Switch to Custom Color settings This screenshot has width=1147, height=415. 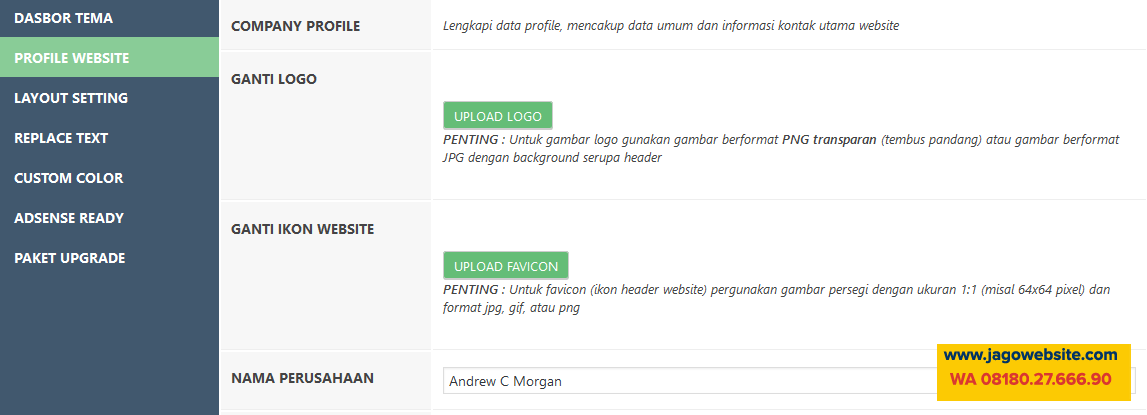tap(68, 178)
